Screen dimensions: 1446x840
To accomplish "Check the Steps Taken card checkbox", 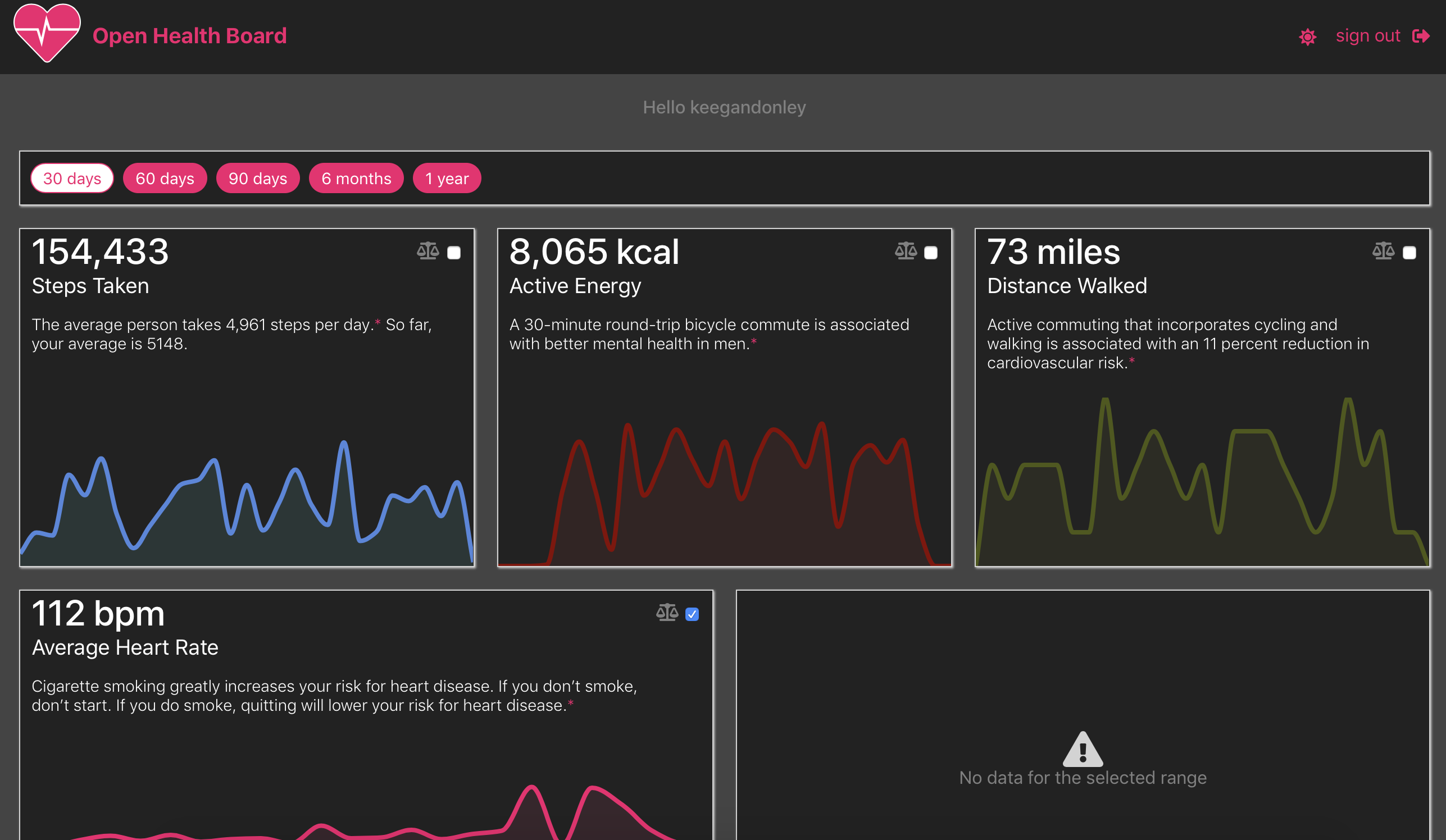I will pyautogui.click(x=454, y=253).
